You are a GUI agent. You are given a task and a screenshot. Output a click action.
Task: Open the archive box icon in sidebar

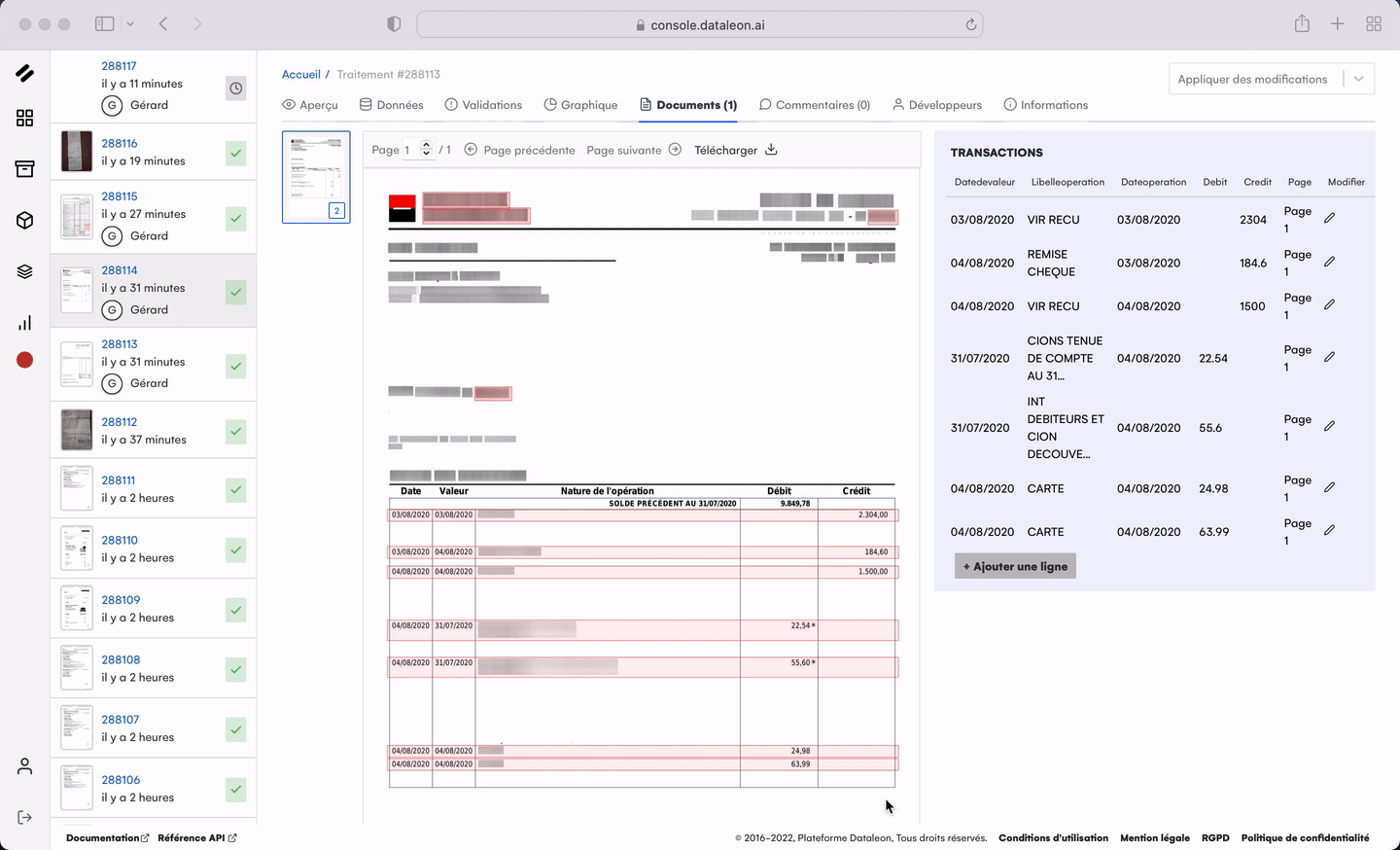[25, 169]
